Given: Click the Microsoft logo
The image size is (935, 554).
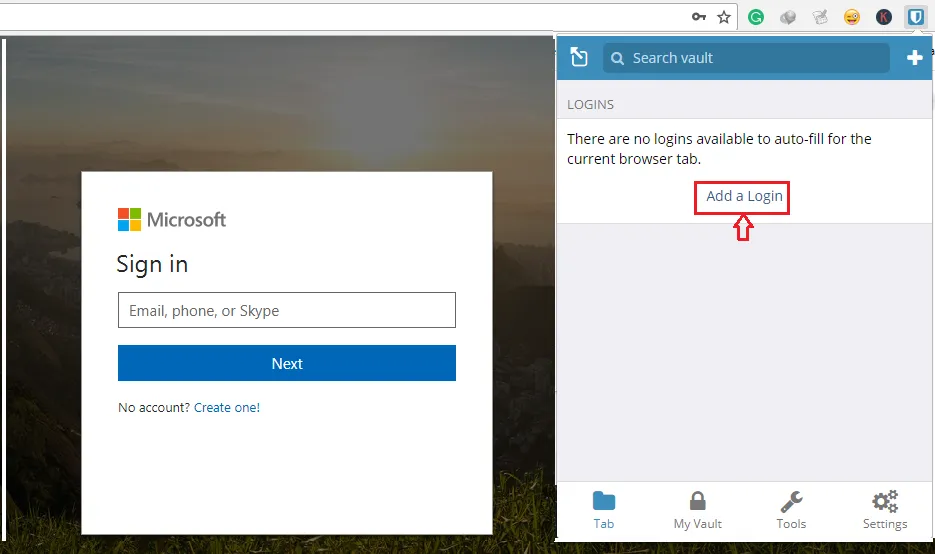Looking at the screenshot, I should pyautogui.click(x=172, y=219).
